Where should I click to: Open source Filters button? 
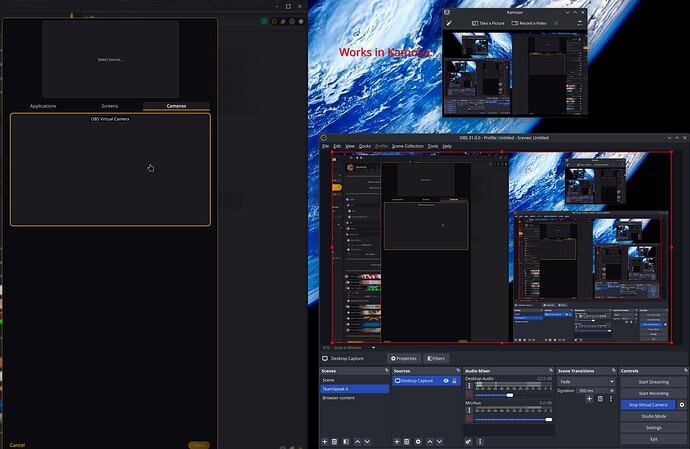tap(436, 358)
